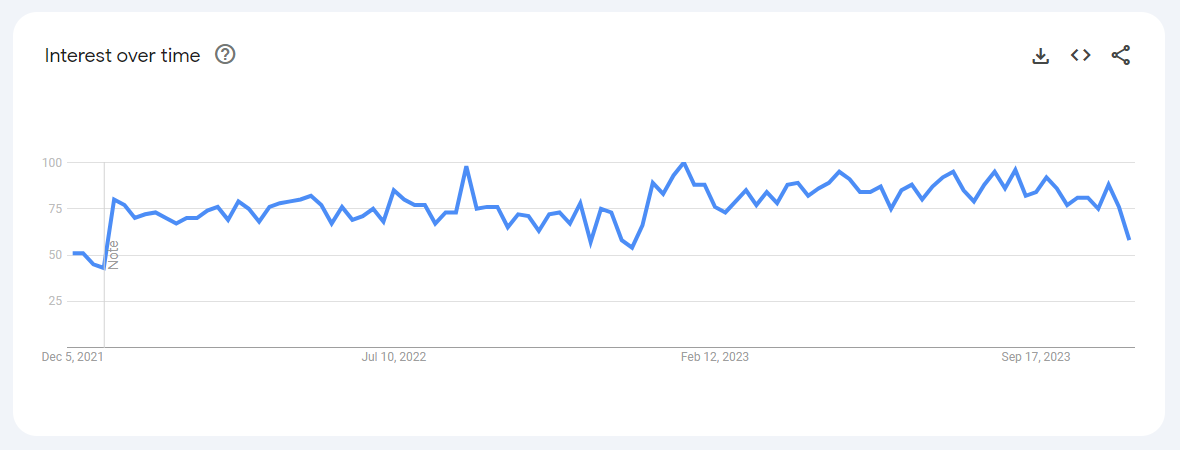Click the Feb 12, 2023 axis label

coord(715,357)
